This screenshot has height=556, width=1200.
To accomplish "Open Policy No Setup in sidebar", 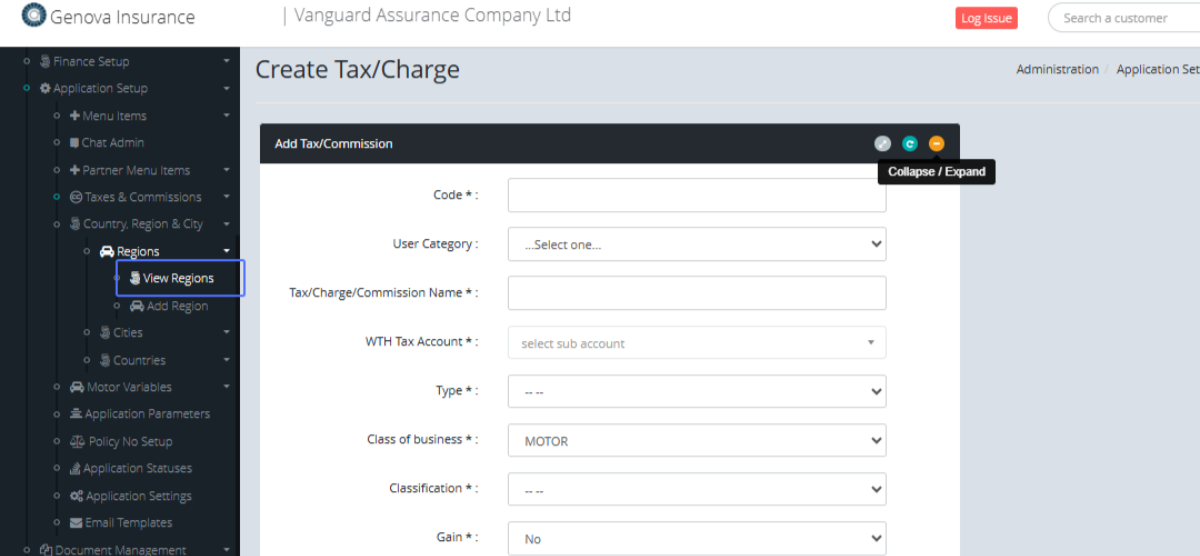I will 130,441.
